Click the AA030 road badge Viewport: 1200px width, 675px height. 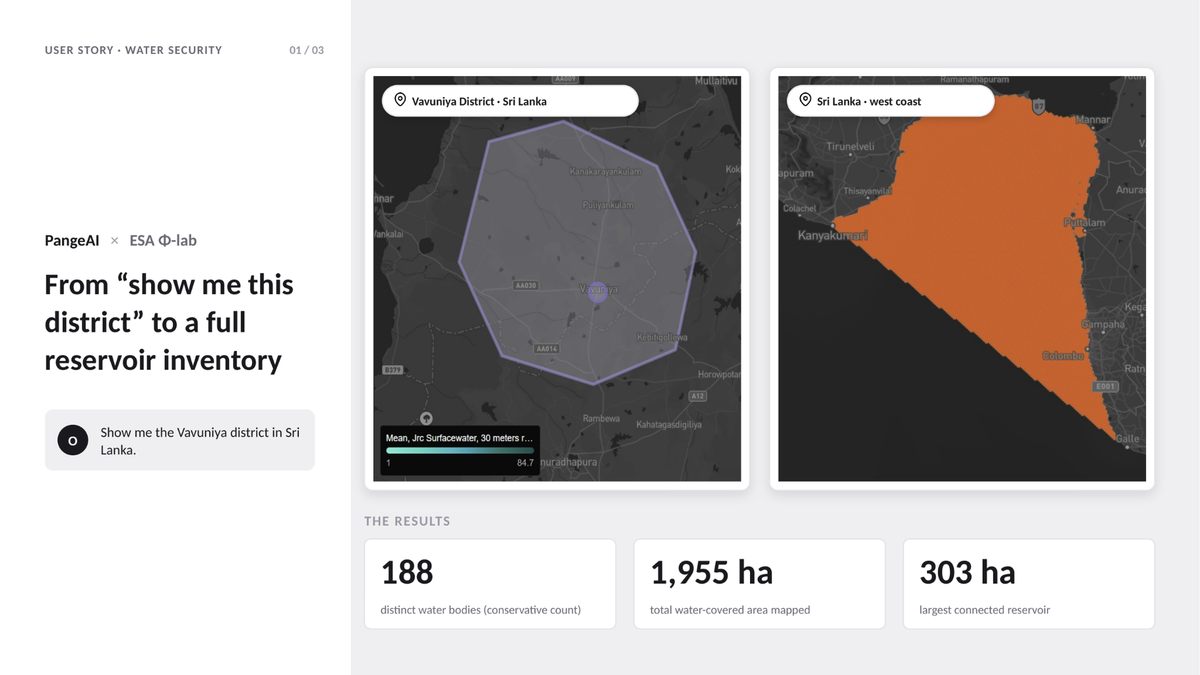pyautogui.click(x=525, y=285)
